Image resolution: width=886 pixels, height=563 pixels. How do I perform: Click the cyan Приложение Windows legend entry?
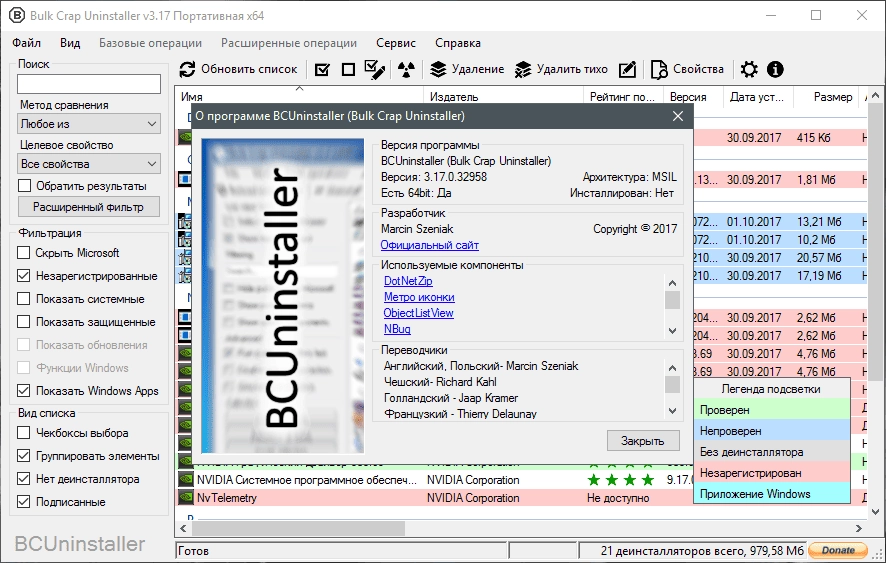pyautogui.click(x=772, y=493)
